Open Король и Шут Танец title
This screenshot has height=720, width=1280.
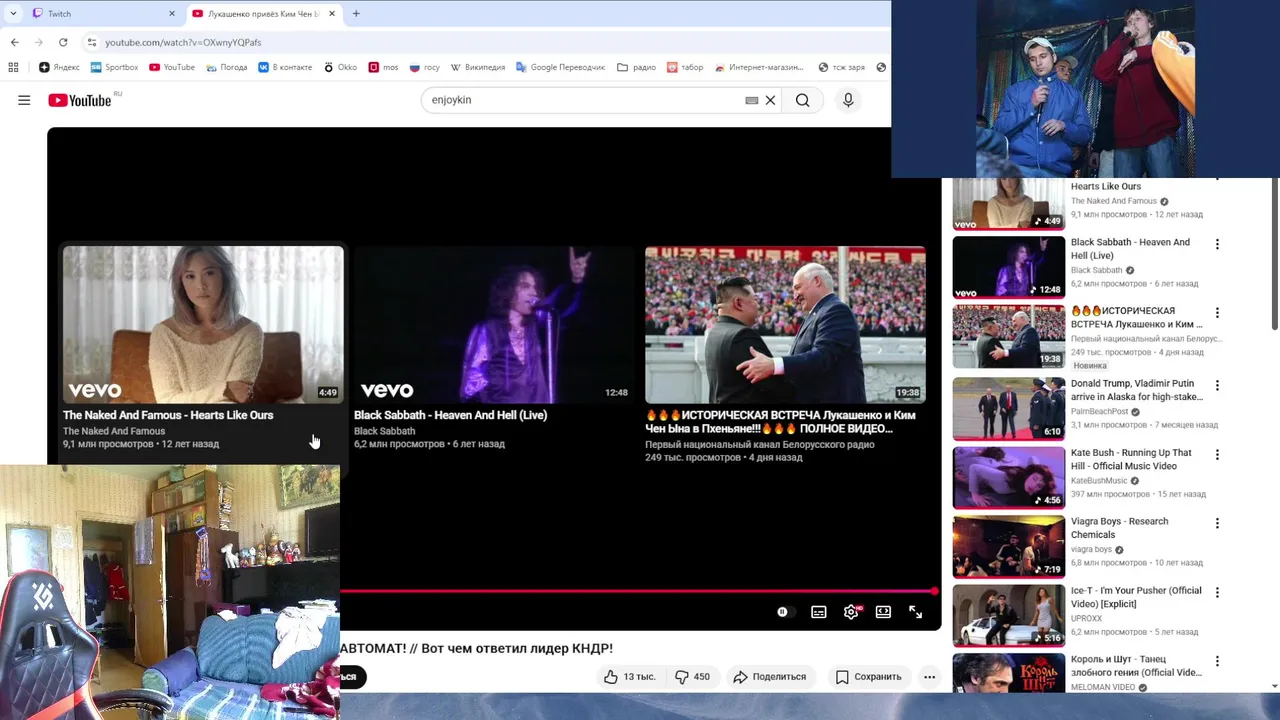(x=1136, y=666)
